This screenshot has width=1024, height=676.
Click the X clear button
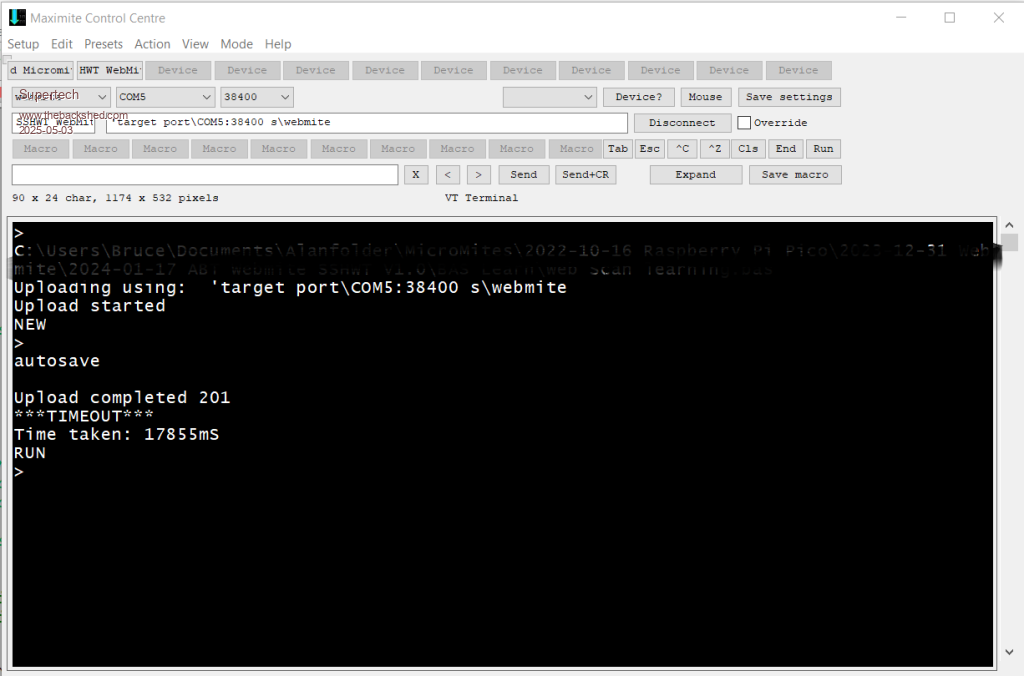[x=415, y=174]
